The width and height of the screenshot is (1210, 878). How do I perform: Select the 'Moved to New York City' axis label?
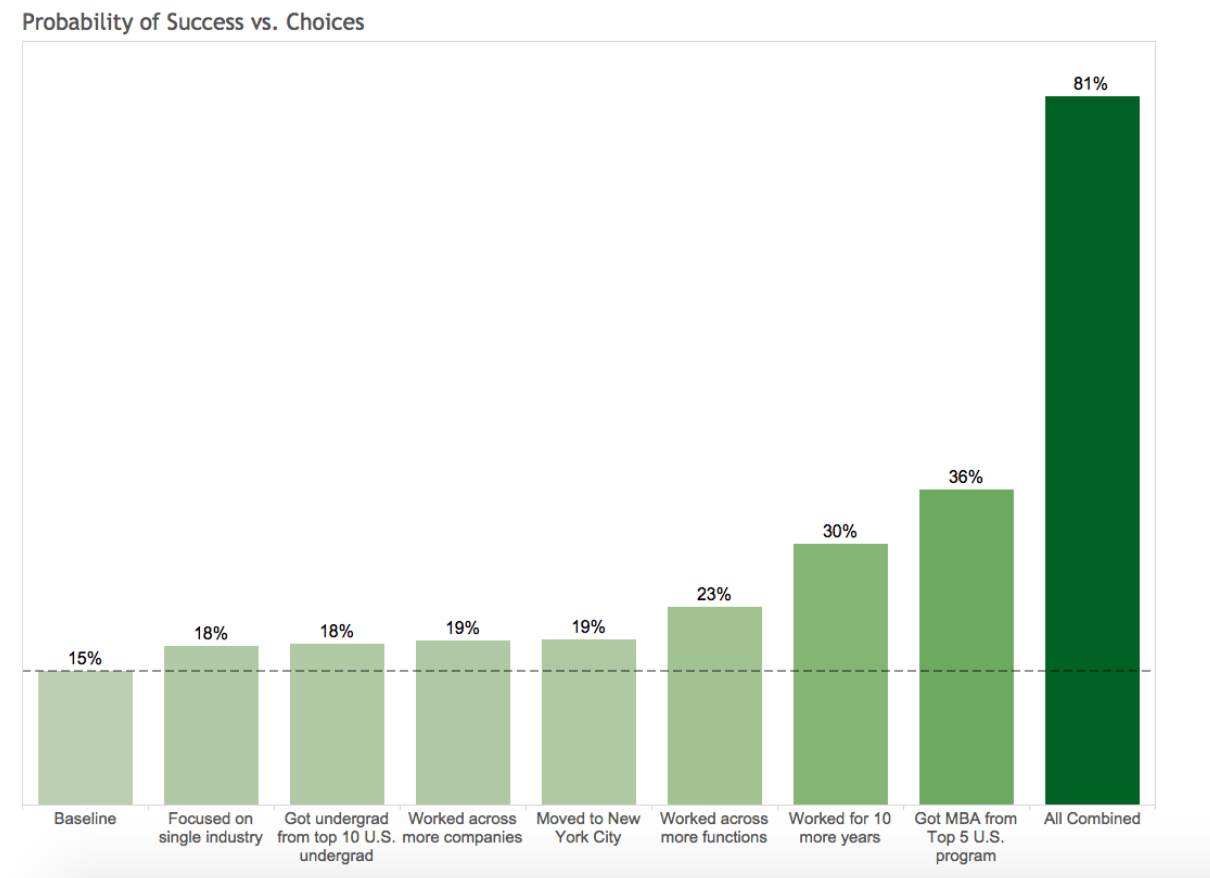[589, 828]
